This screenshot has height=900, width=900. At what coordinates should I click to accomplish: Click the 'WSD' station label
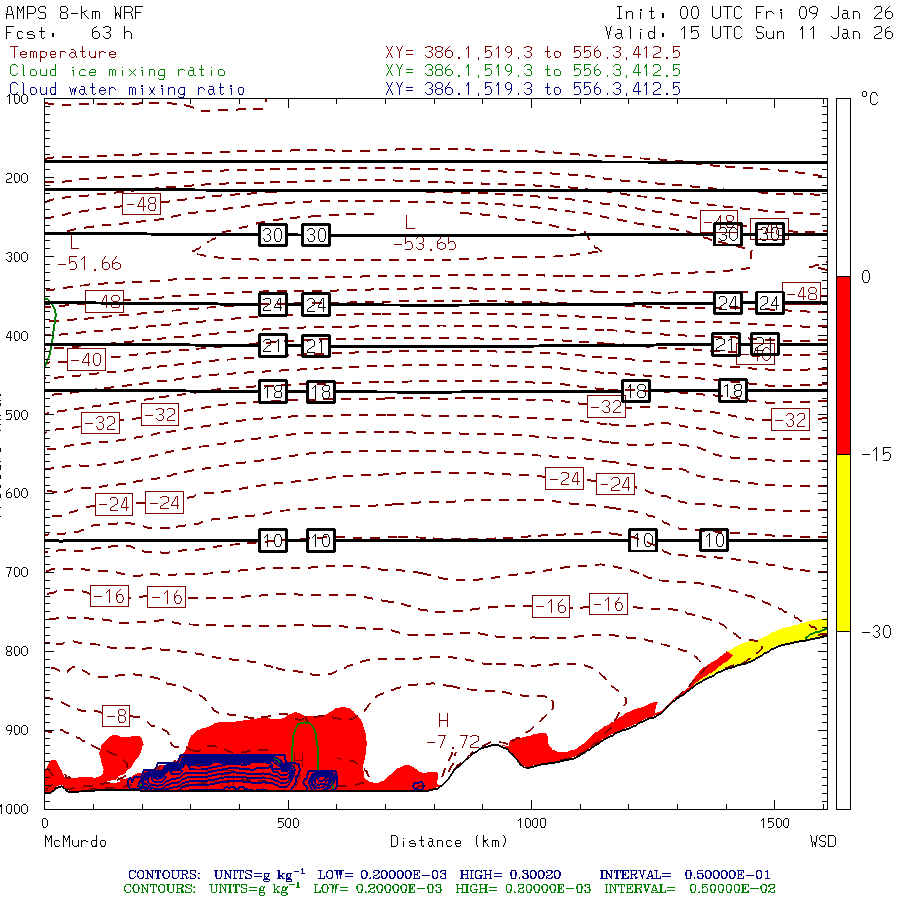pyautogui.click(x=823, y=842)
